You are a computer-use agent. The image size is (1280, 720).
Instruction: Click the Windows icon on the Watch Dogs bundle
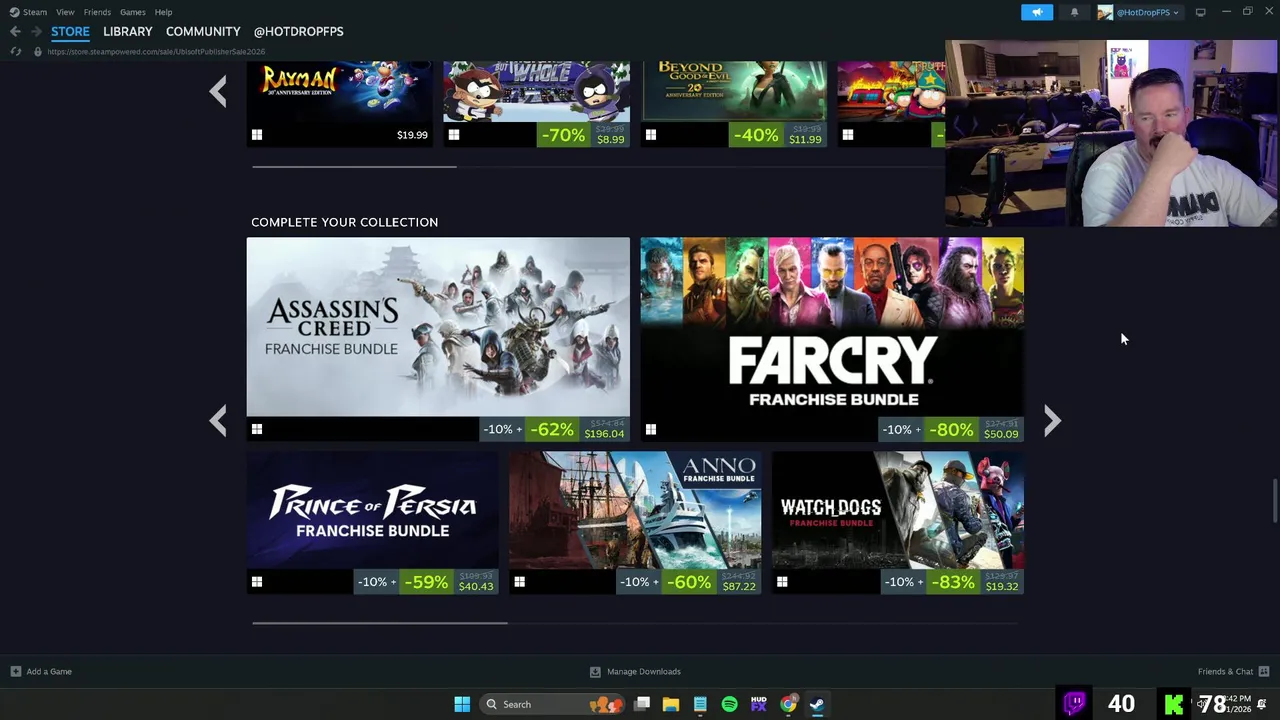click(x=782, y=581)
